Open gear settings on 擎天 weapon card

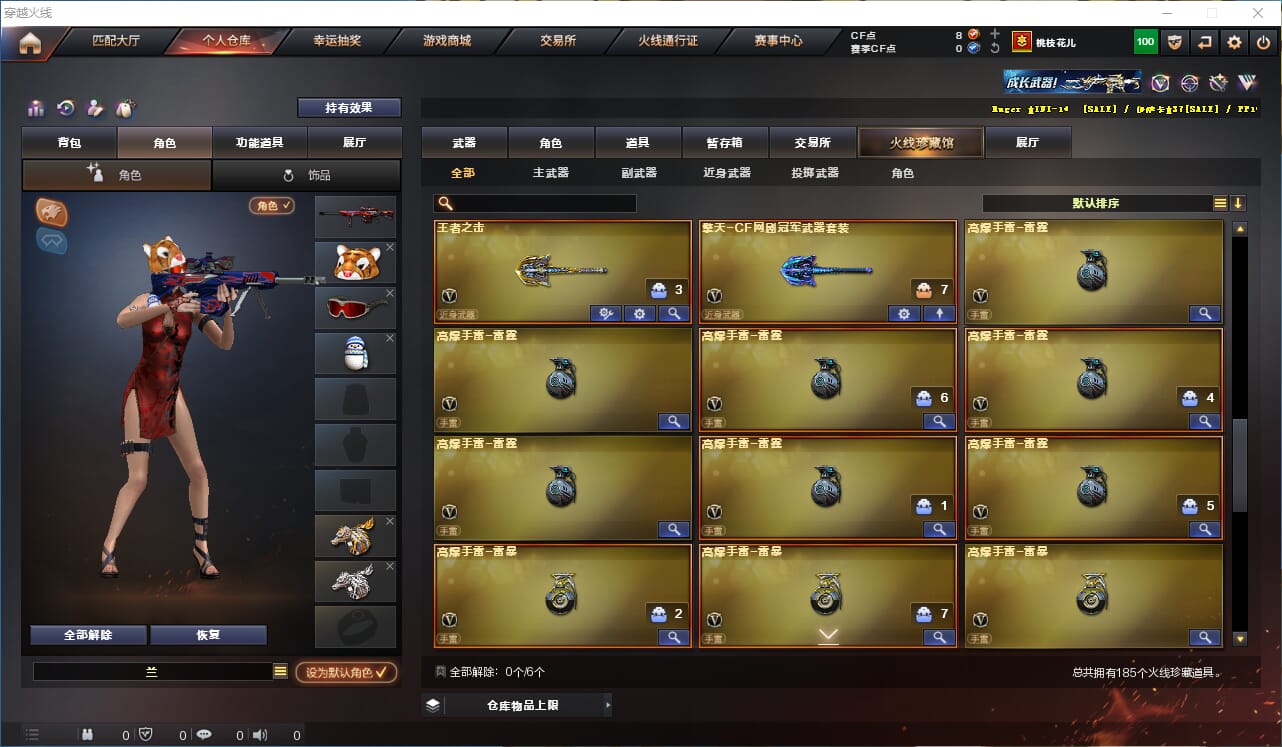click(x=904, y=313)
